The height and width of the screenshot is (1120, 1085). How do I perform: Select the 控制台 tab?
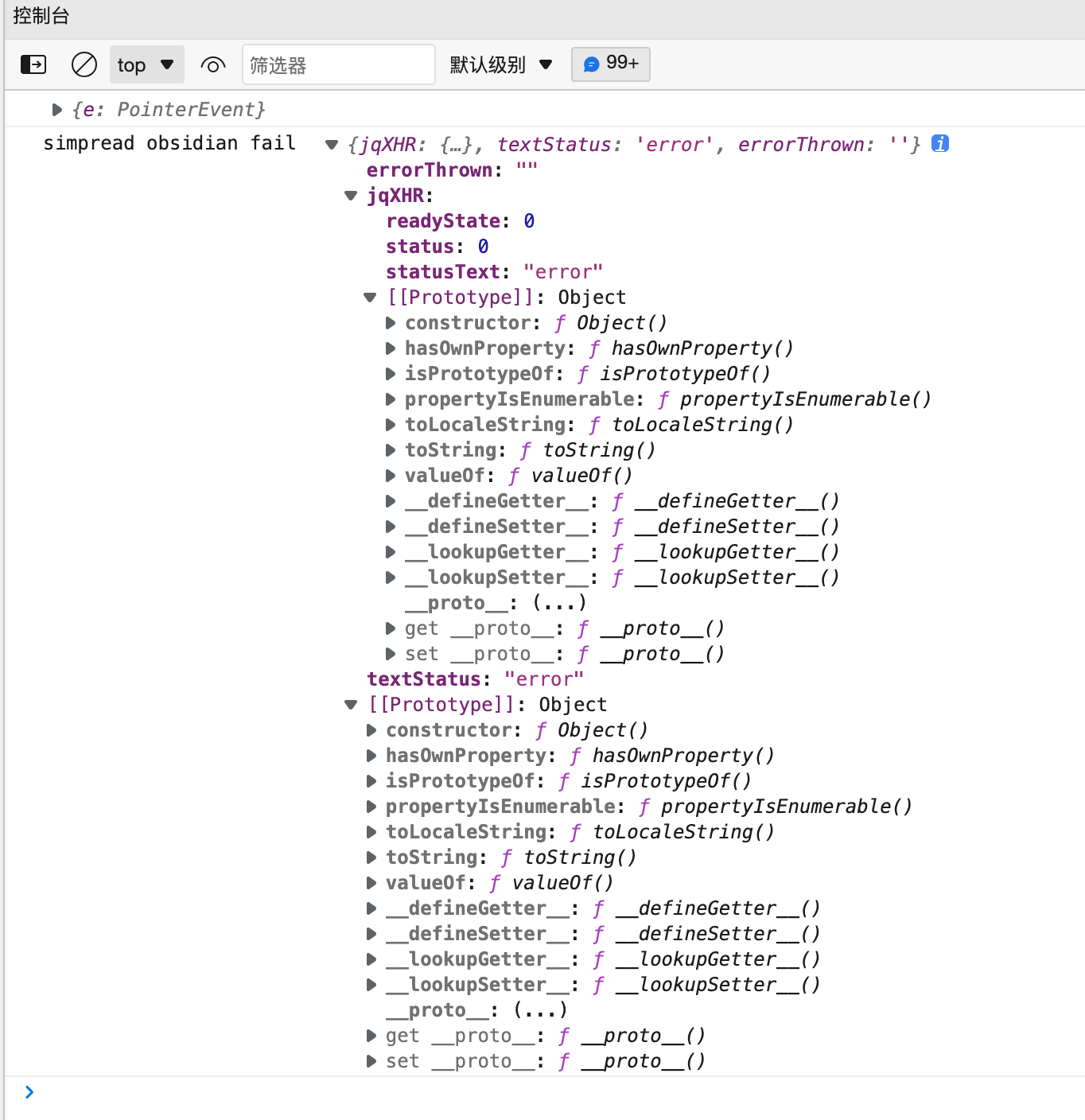coord(41,16)
